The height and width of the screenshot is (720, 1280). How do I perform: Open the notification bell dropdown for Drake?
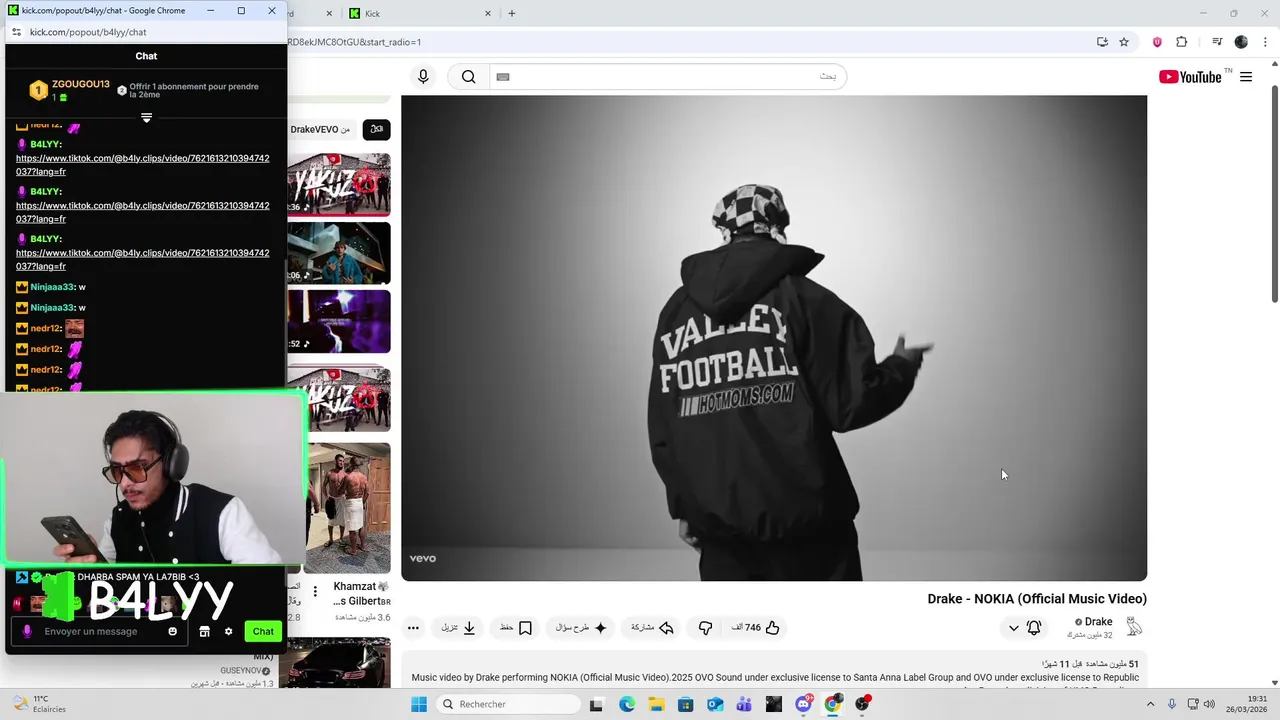coord(1024,628)
